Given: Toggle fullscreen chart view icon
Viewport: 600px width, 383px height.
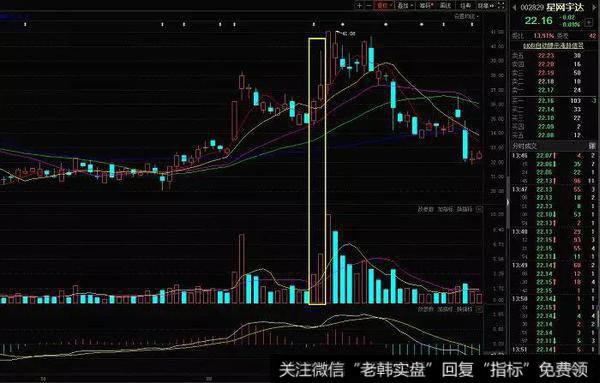Looking at the screenshot, I should click(x=501, y=5).
